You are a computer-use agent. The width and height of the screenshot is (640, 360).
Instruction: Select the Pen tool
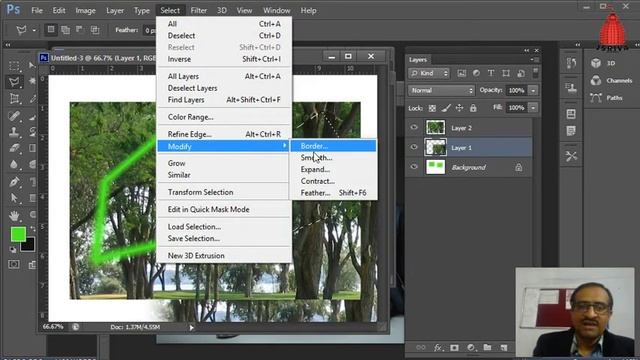(x=14, y=182)
